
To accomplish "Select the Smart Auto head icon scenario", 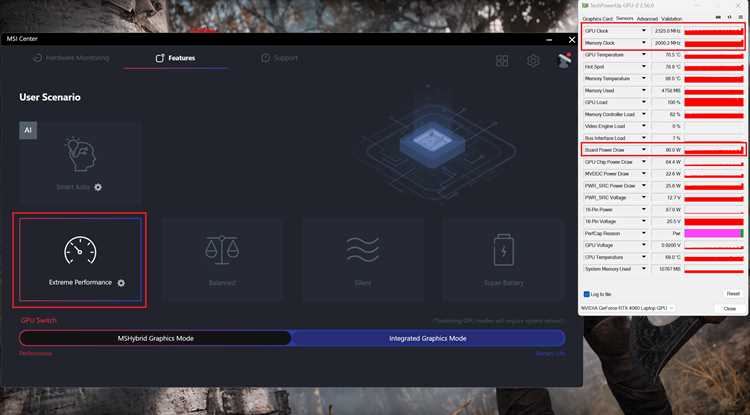I will pyautogui.click(x=80, y=163).
